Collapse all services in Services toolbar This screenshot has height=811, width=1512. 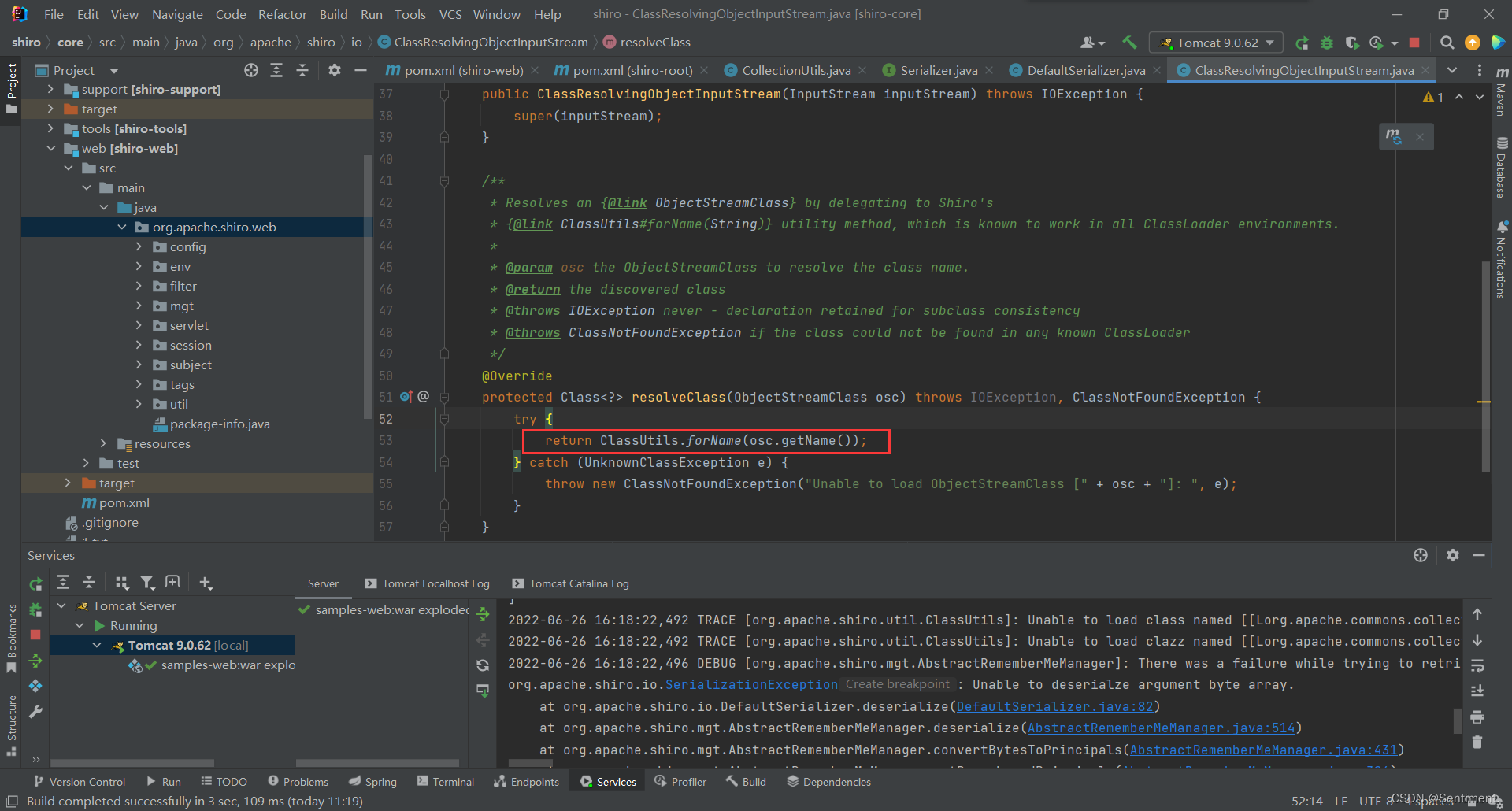point(89,582)
